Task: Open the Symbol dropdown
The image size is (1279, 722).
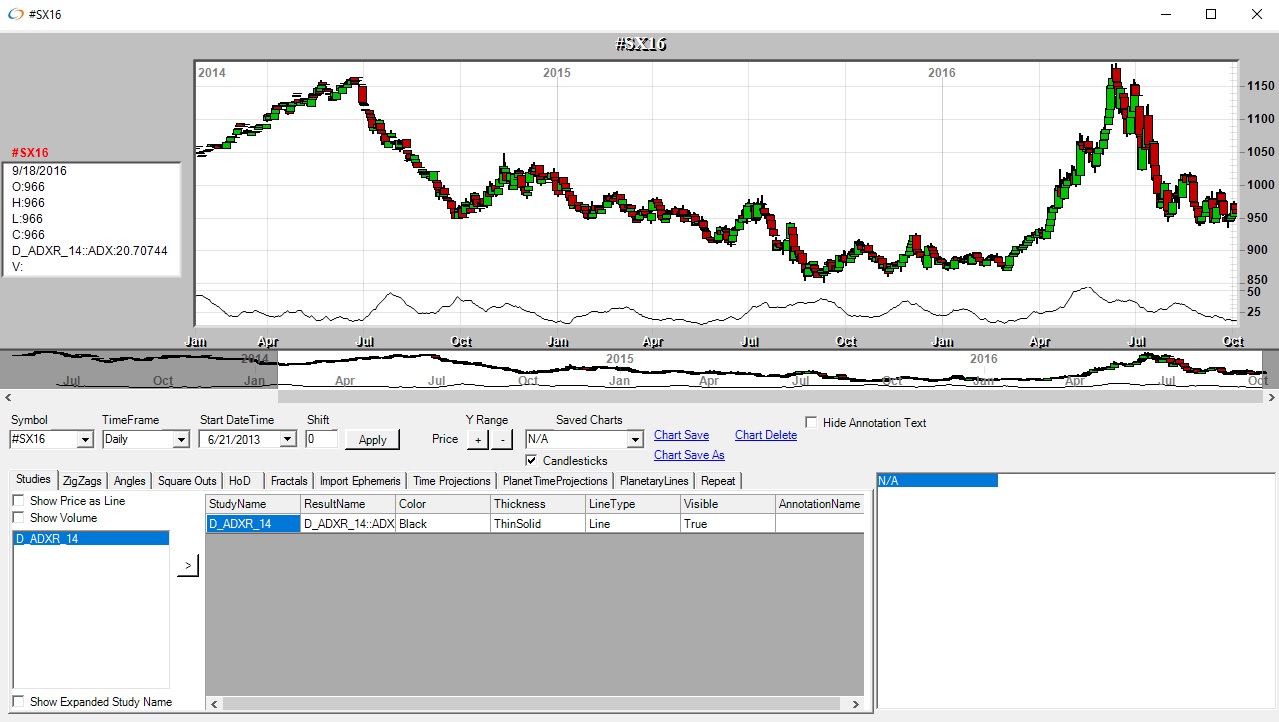Action: [85, 440]
